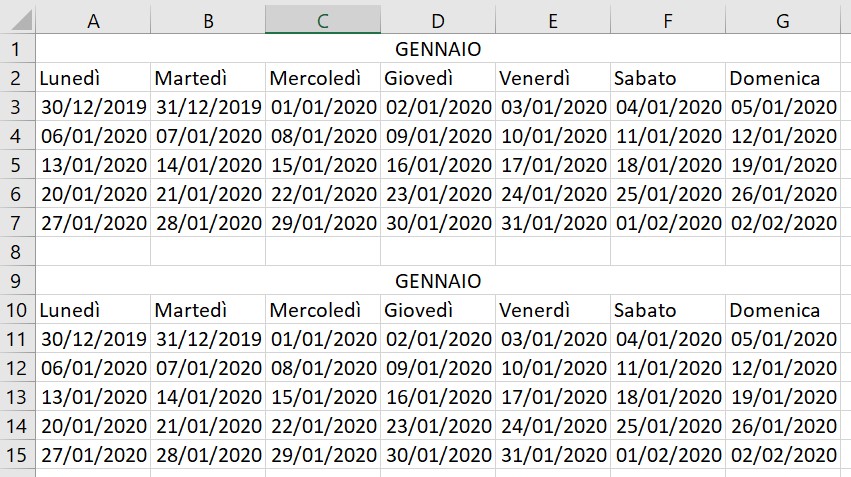Select the Sabato cell in row 10
The height and width of the screenshot is (477, 851).
(667, 310)
